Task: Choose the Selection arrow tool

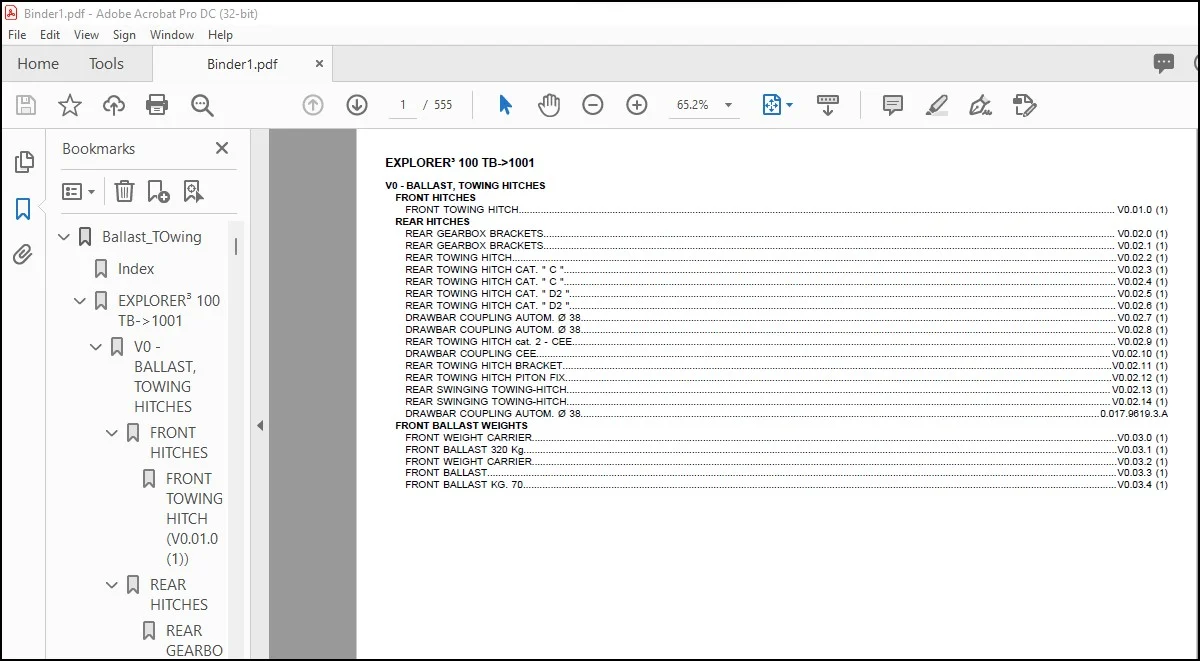Action: [505, 105]
